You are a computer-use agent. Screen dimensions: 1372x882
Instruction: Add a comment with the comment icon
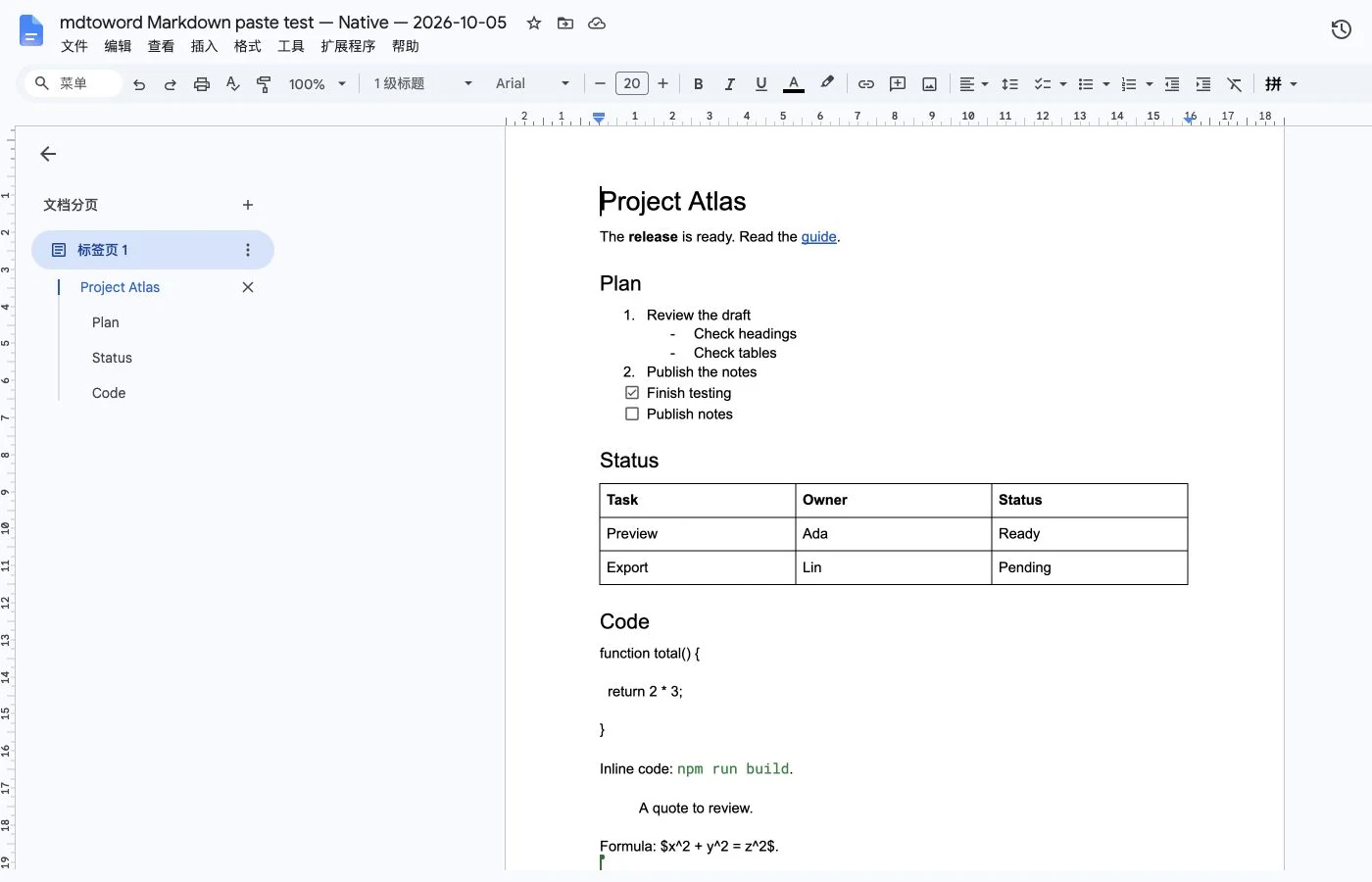(898, 84)
